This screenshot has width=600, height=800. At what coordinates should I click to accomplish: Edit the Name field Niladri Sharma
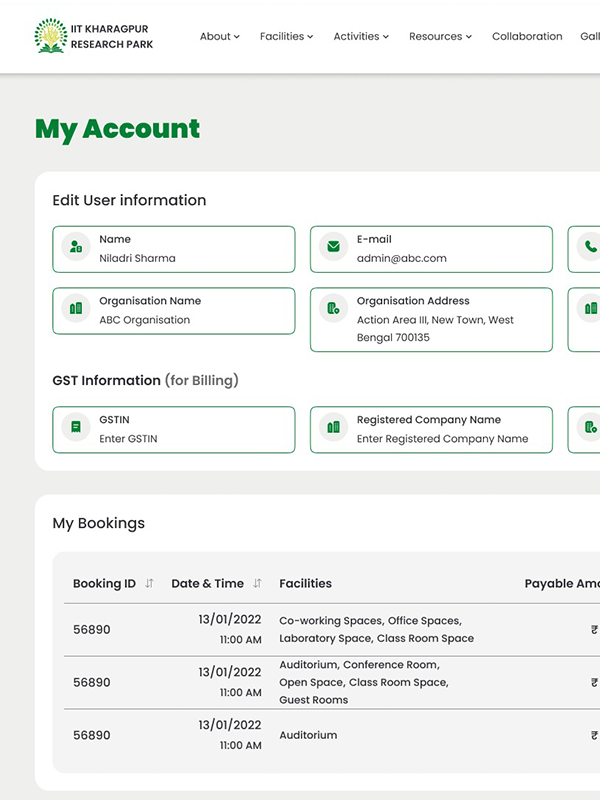coord(174,249)
